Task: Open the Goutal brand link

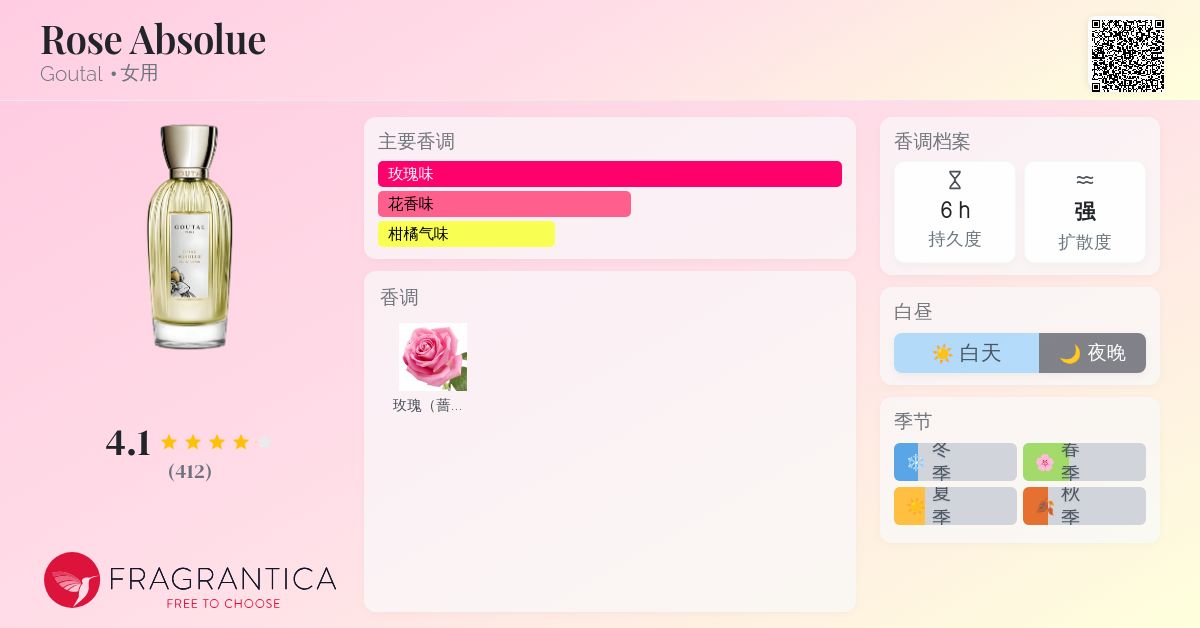Action: coord(71,74)
